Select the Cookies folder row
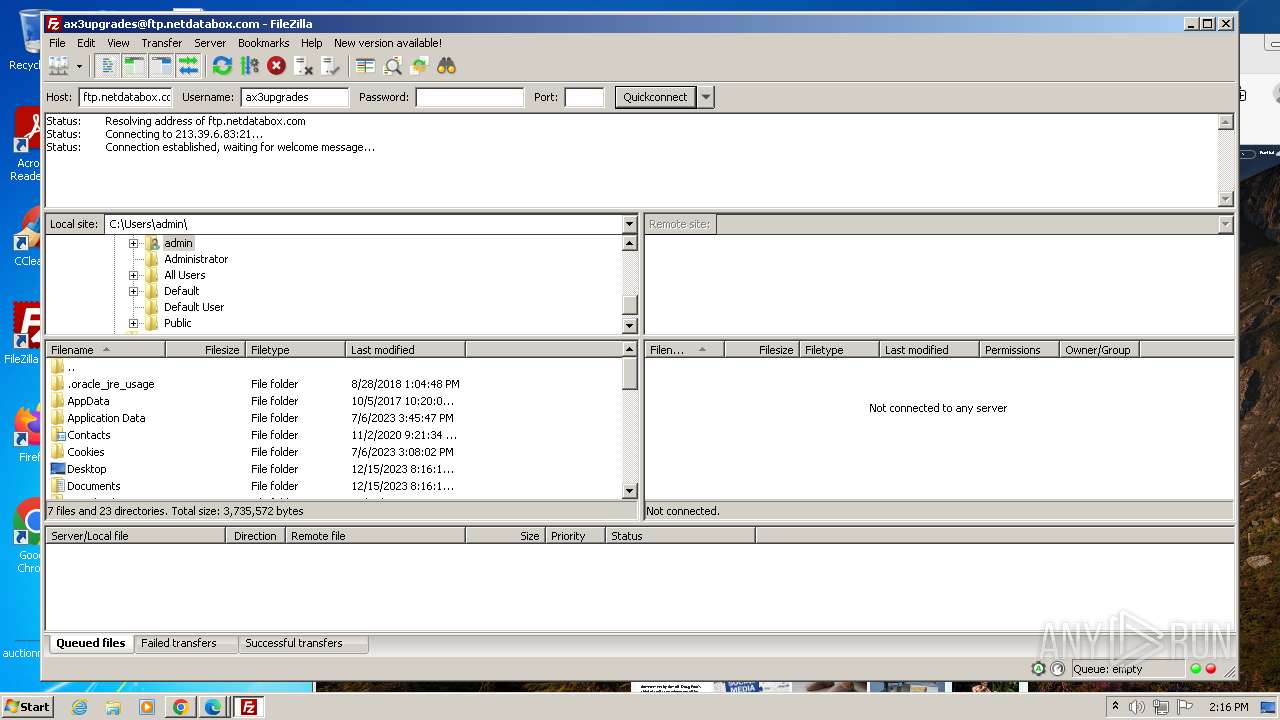Viewport: 1280px width, 720px height. click(333, 452)
